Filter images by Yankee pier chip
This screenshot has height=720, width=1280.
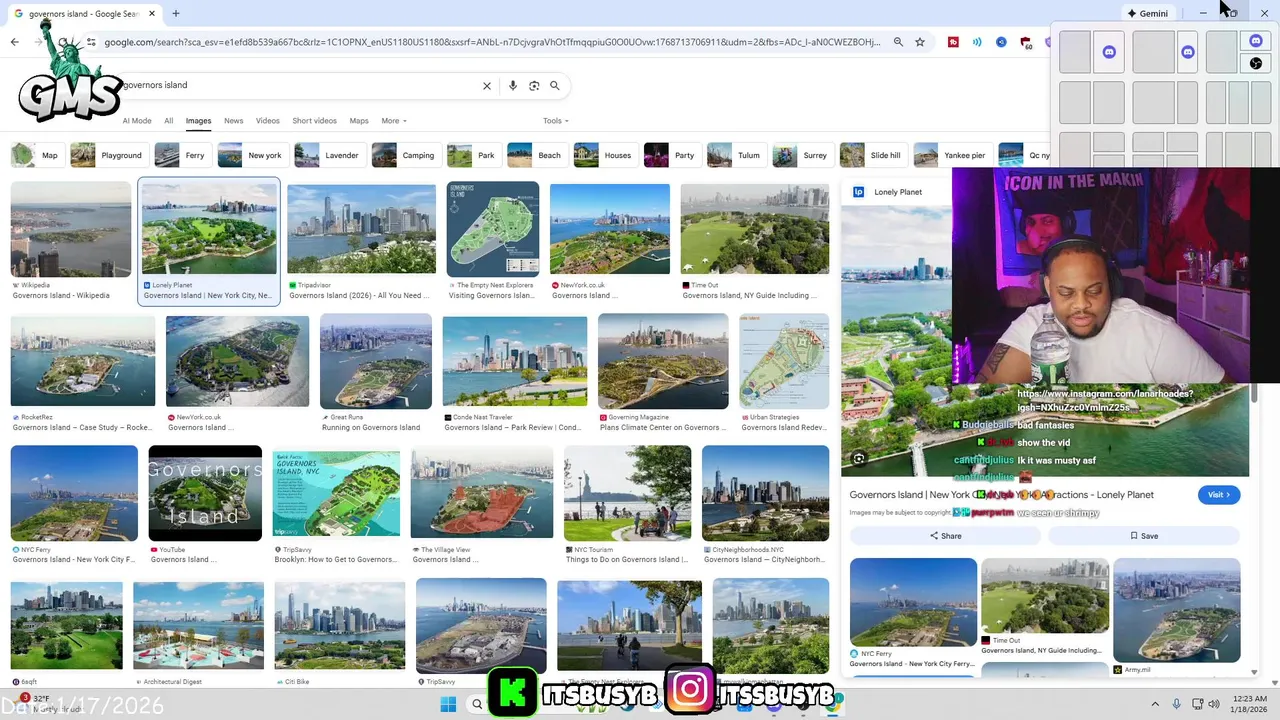pyautogui.click(x=952, y=155)
